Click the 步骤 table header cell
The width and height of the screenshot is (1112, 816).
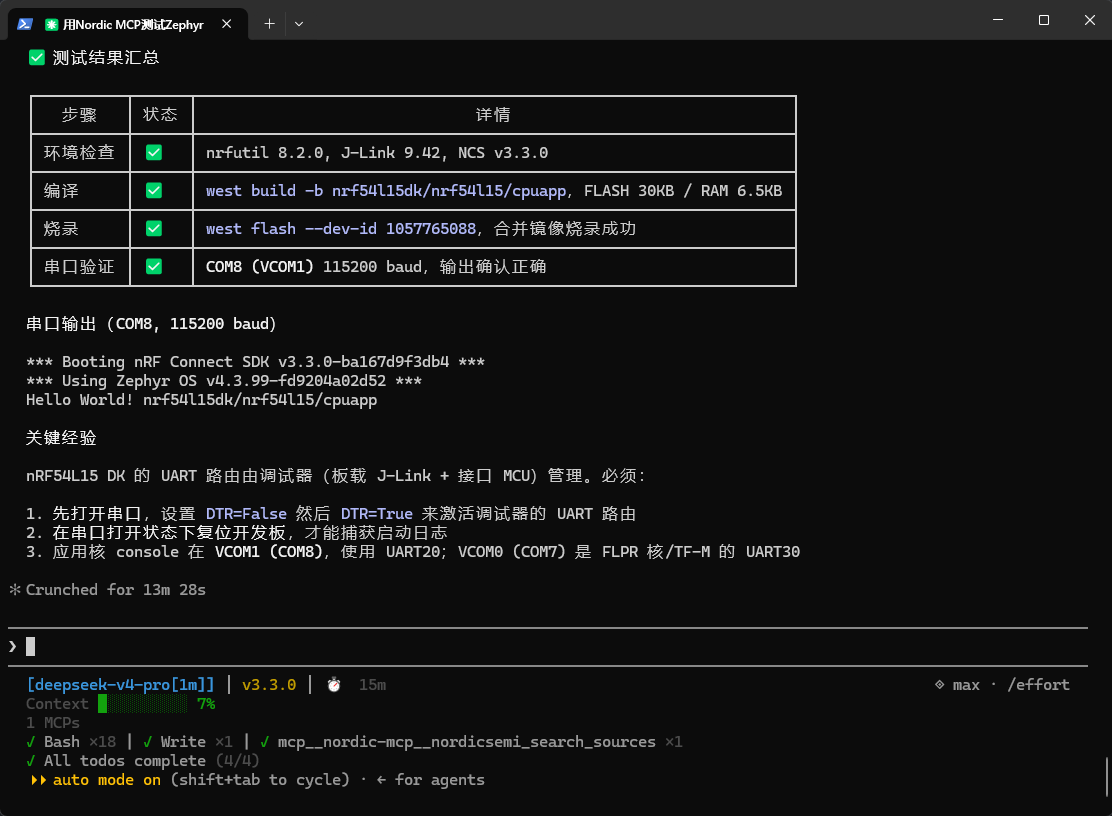pyautogui.click(x=79, y=115)
